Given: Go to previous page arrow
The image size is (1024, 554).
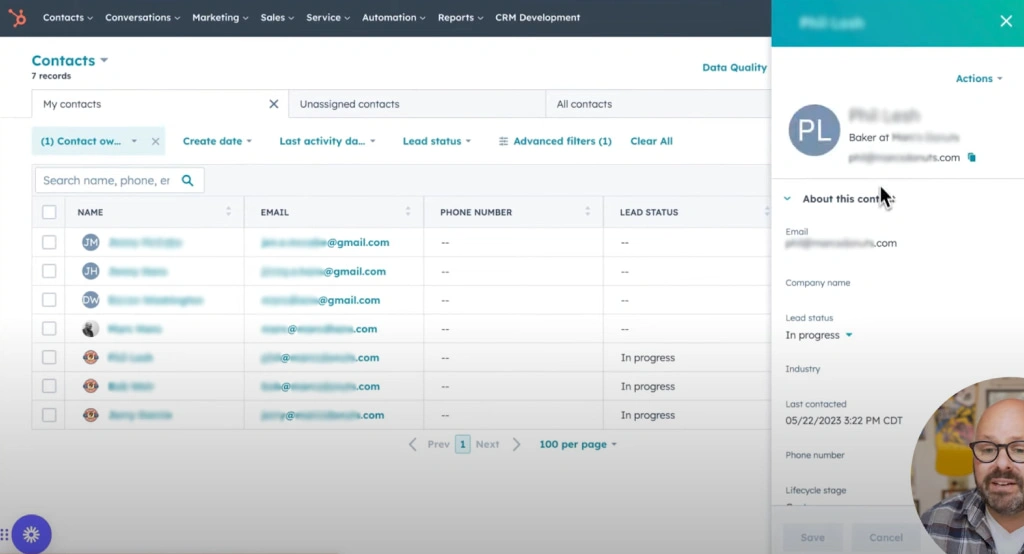Looking at the screenshot, I should (412, 444).
